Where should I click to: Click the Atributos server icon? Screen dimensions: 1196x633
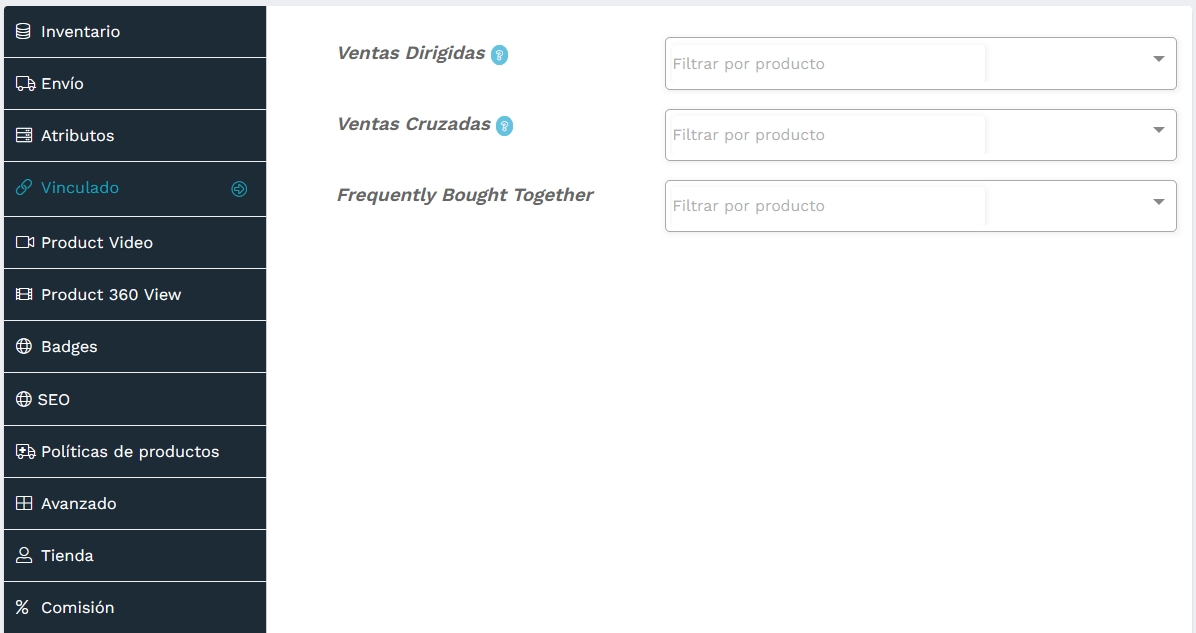(24, 136)
